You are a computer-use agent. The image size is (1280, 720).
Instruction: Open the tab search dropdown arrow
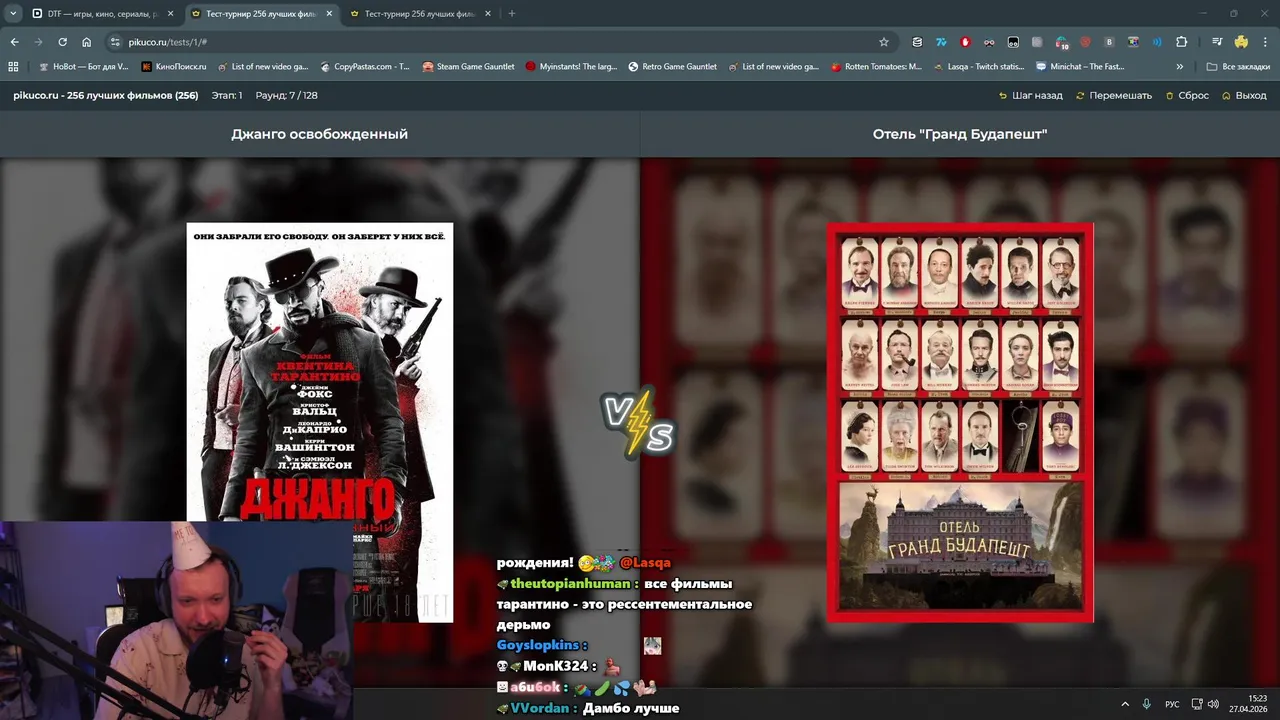[x=13, y=14]
